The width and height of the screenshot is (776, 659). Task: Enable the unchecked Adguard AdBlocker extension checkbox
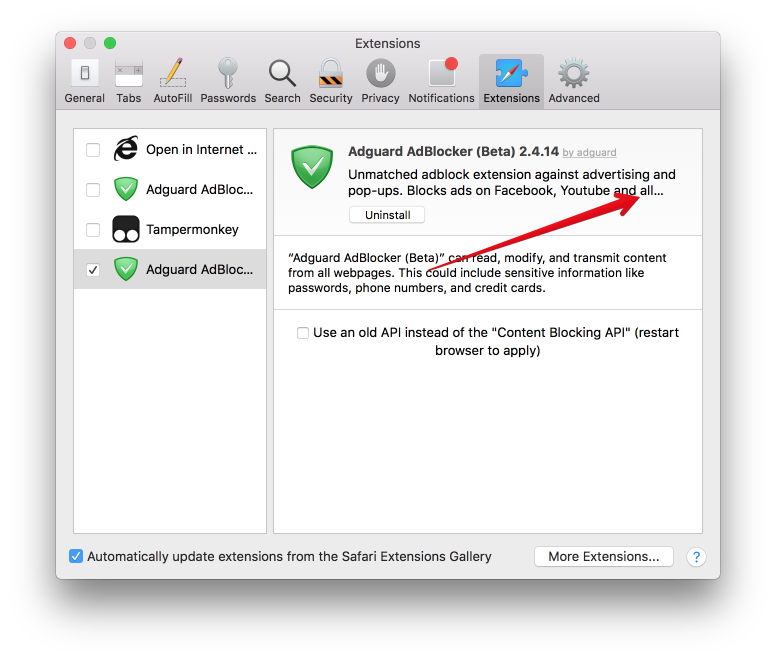93,189
